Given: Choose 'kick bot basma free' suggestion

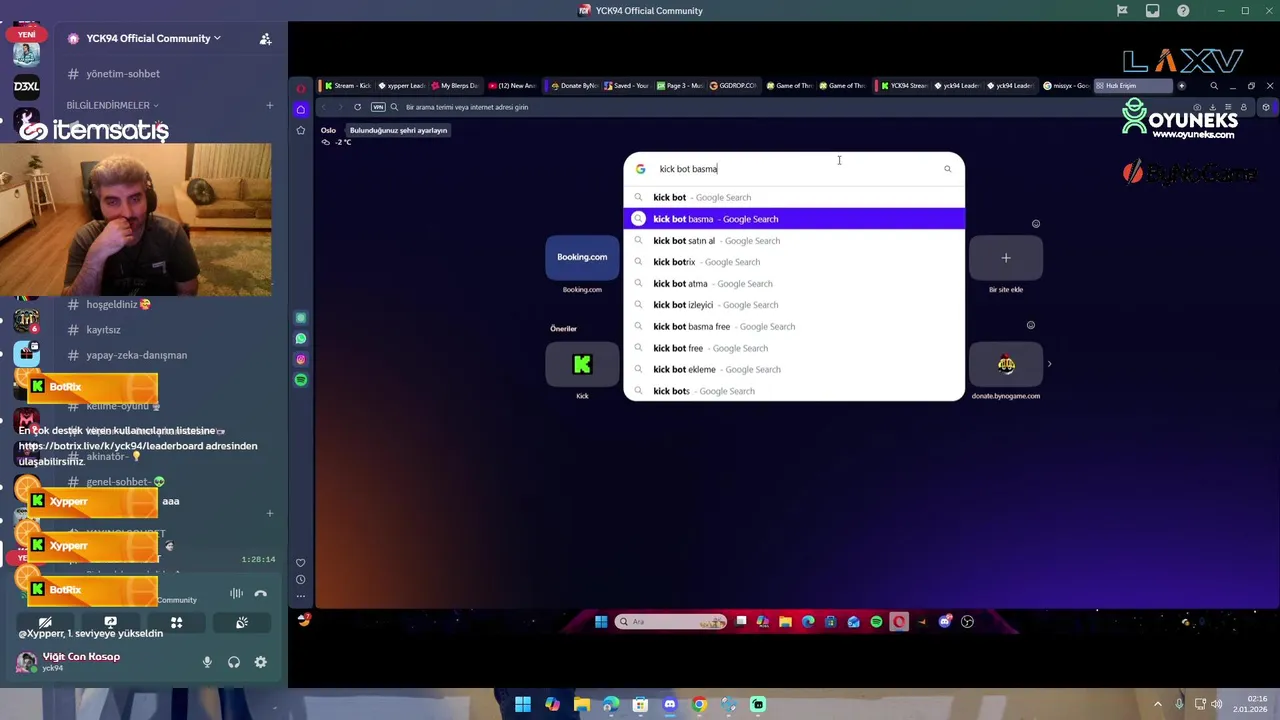Looking at the screenshot, I should 794,327.
